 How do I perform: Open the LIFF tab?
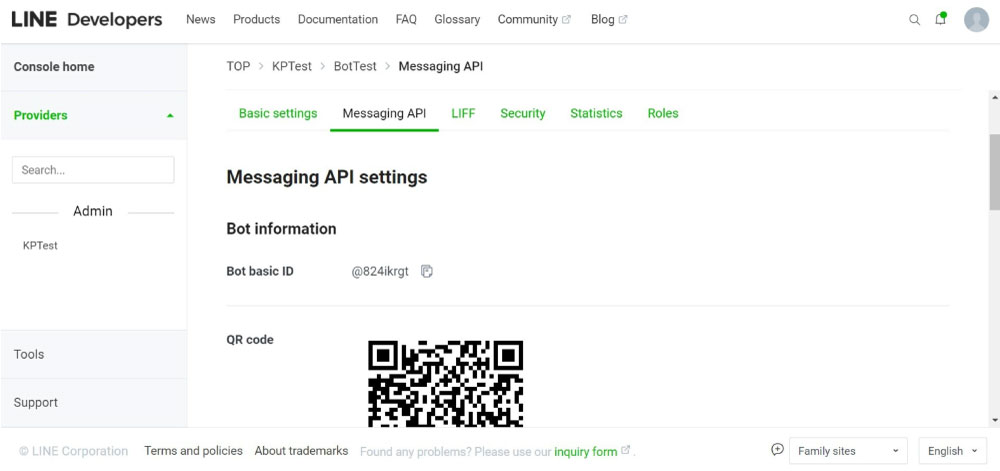[x=463, y=113]
